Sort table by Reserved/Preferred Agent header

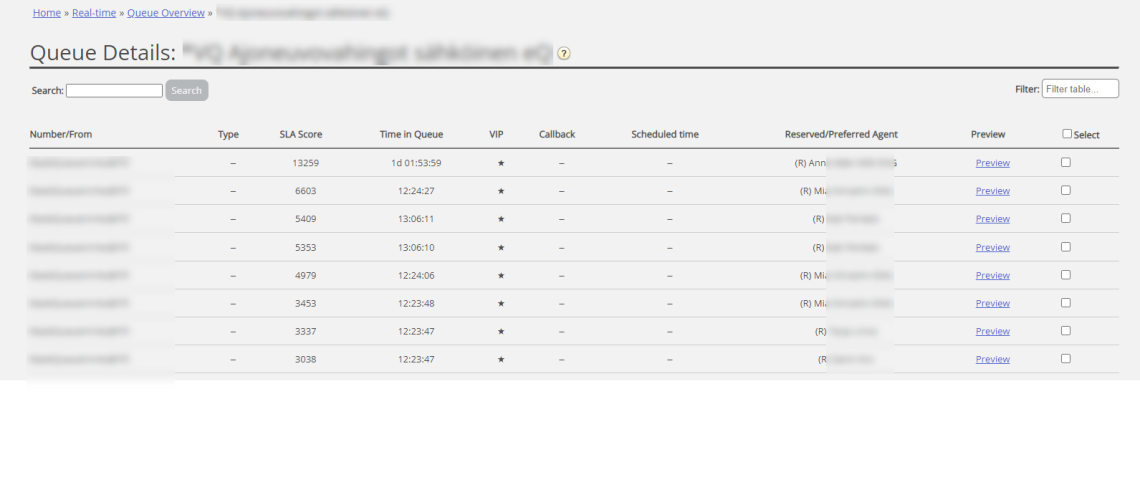pos(841,134)
